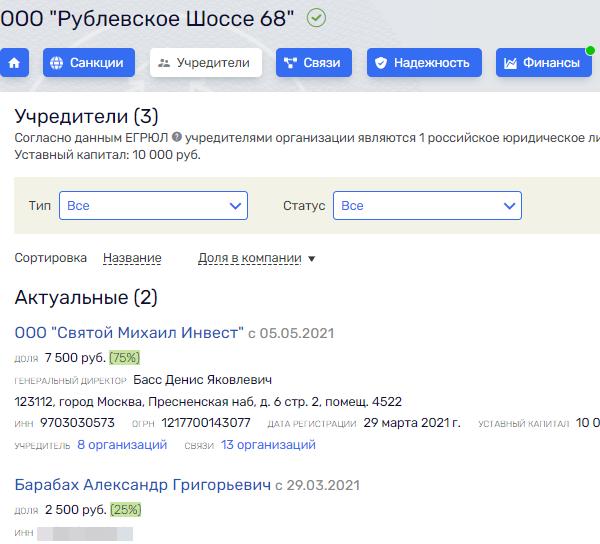Click director name Басс Денис Яковлевич
This screenshot has height=544, width=600.
pos(202,380)
